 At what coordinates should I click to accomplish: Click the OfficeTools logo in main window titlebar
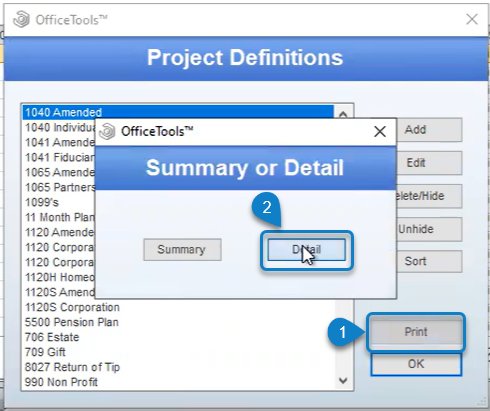(21, 19)
